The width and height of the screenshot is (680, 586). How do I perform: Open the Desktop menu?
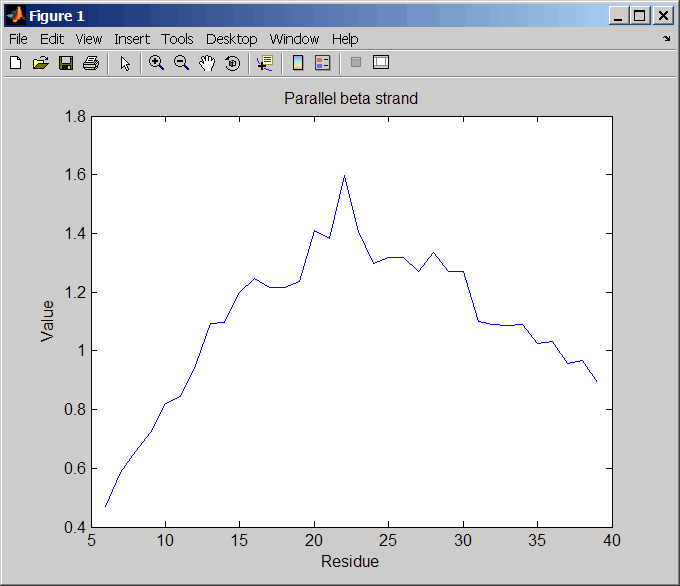click(x=232, y=39)
